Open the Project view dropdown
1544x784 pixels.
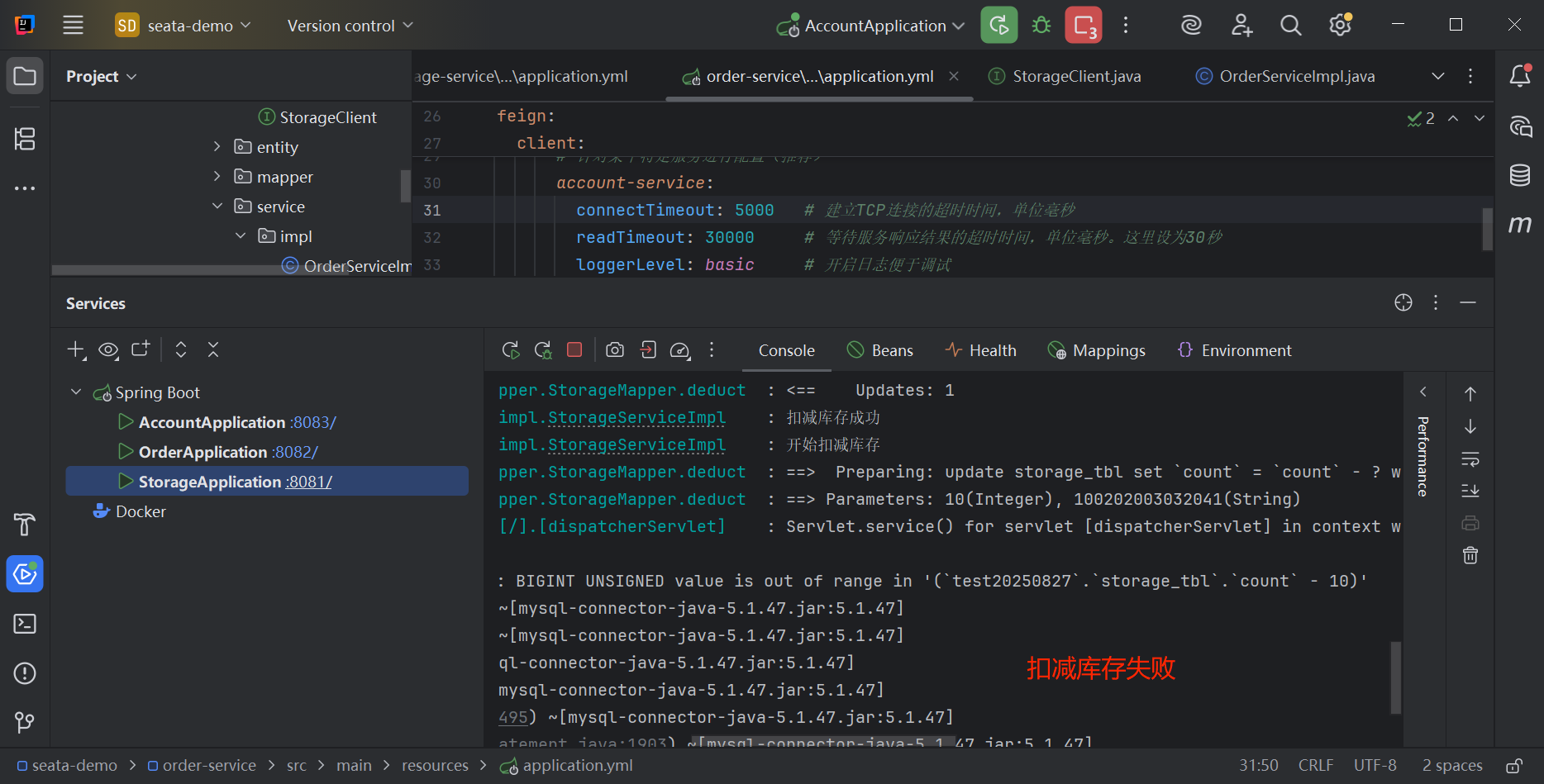[101, 76]
